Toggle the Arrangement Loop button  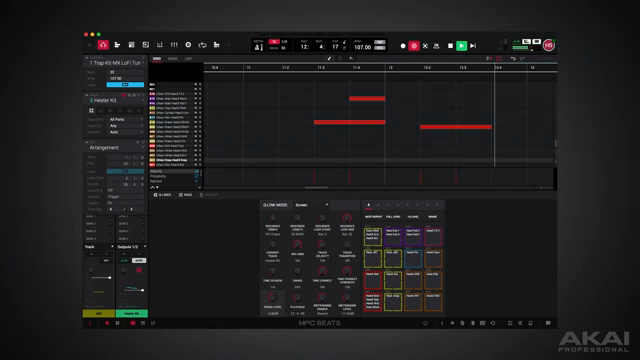(x=125, y=171)
